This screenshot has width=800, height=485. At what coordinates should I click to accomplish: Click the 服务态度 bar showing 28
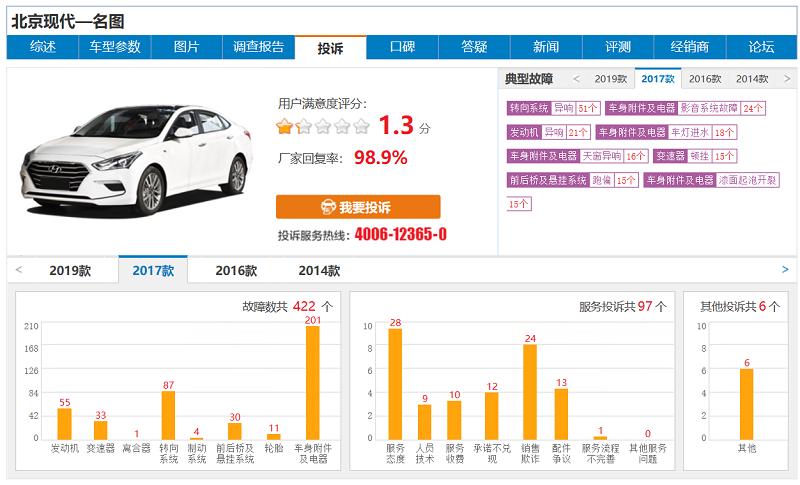click(x=395, y=384)
